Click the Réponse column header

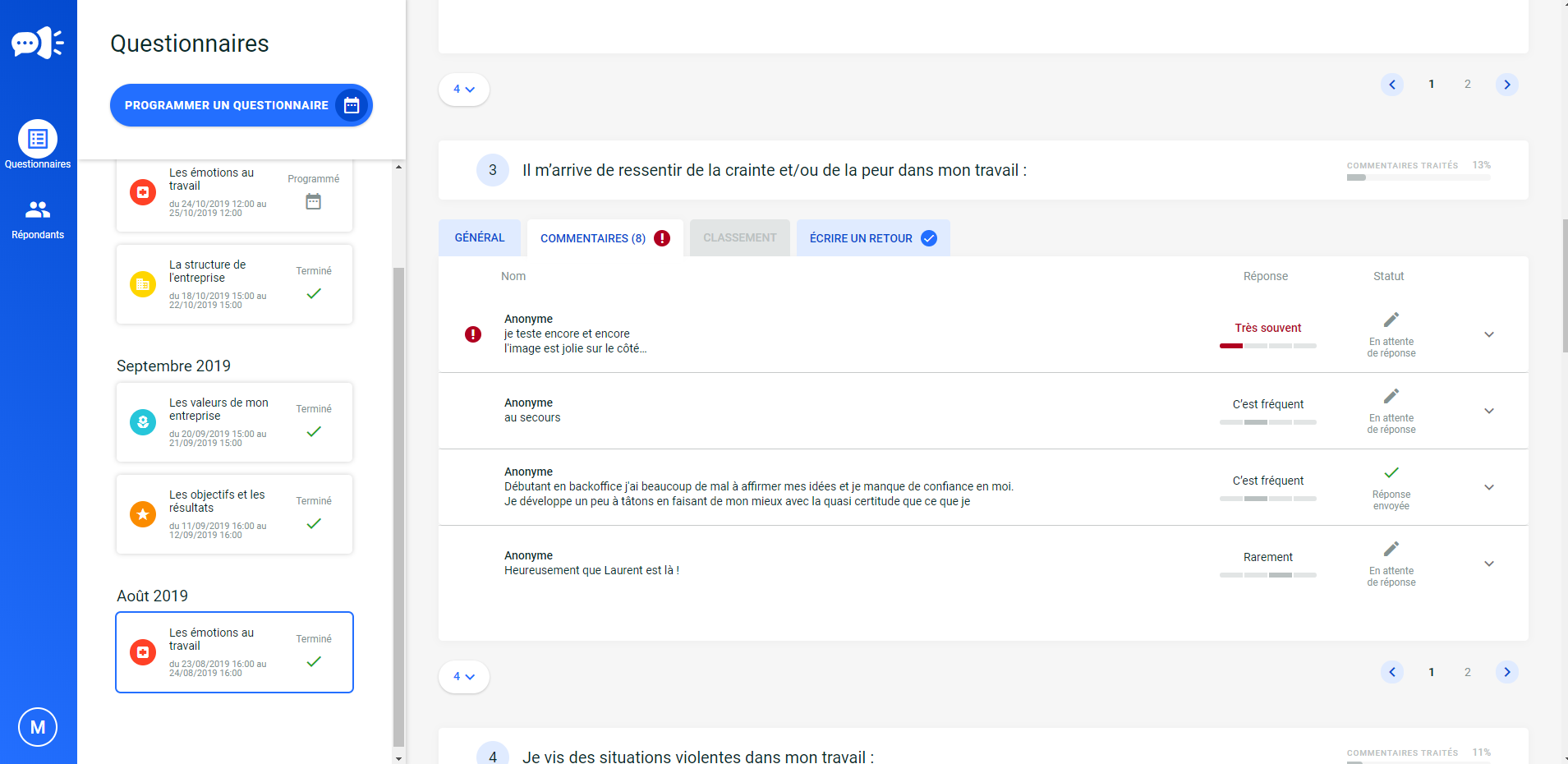coord(1266,276)
